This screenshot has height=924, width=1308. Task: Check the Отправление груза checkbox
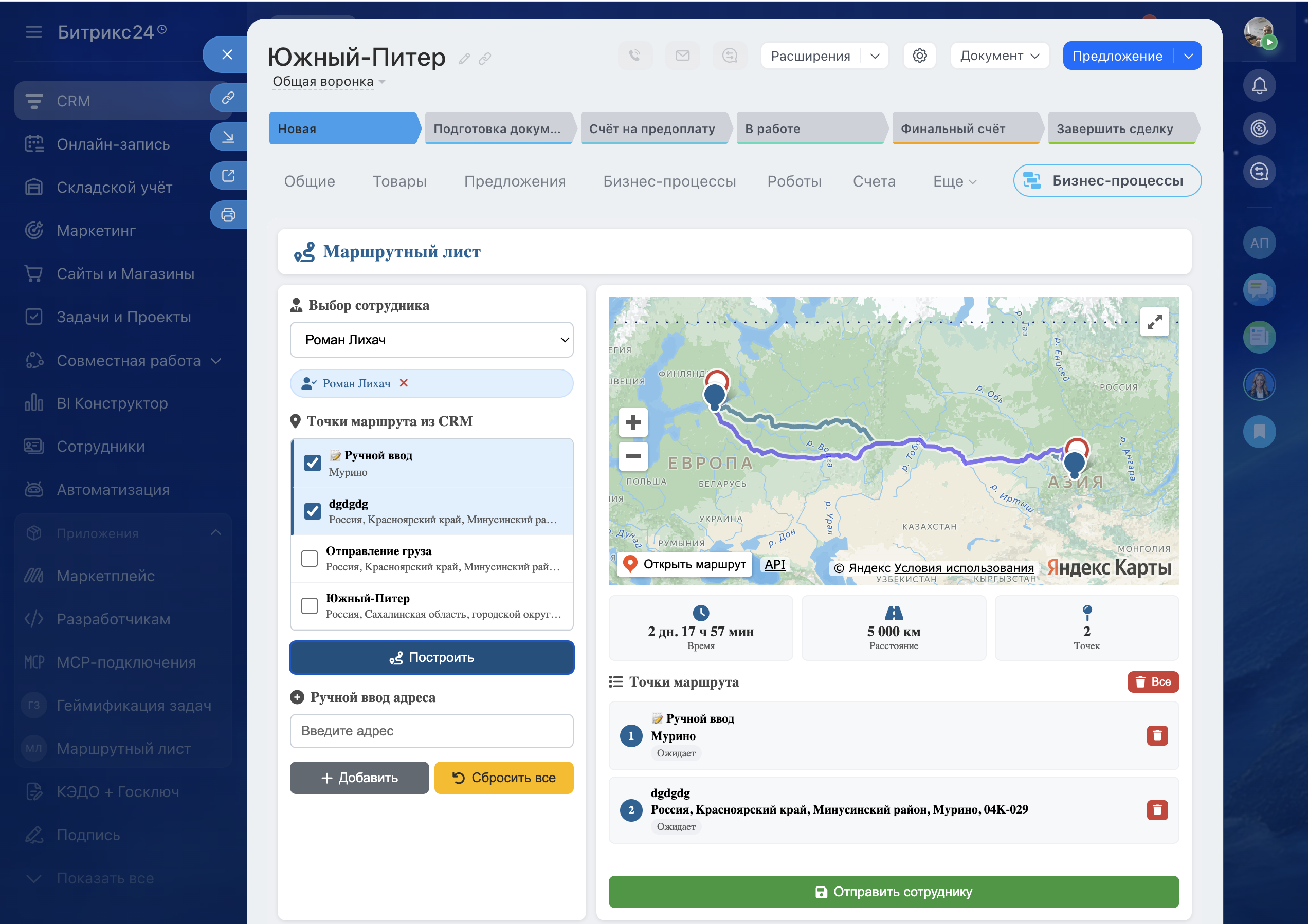point(310,559)
